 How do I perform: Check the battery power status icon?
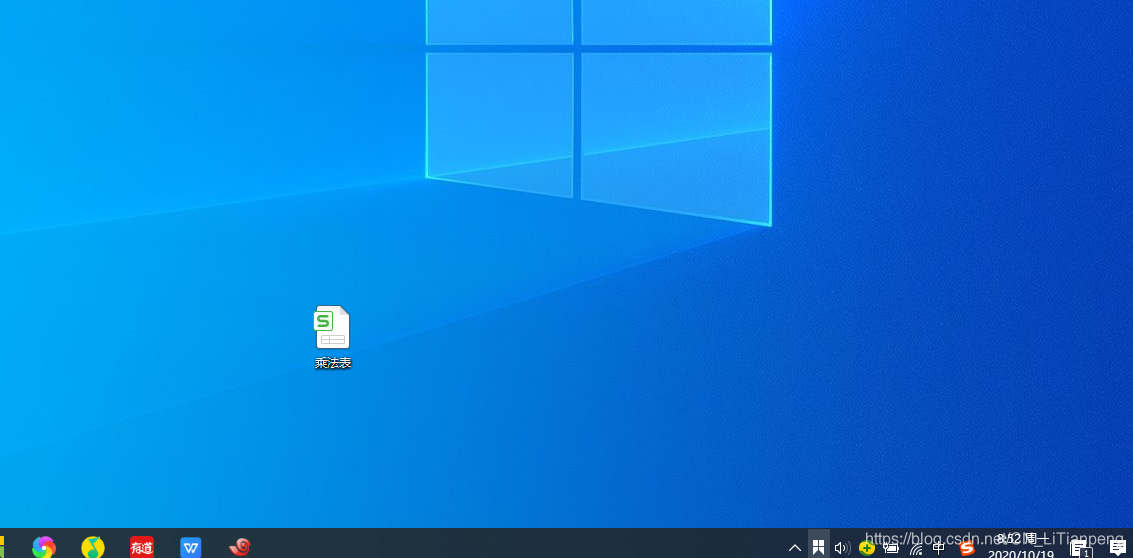(x=891, y=548)
